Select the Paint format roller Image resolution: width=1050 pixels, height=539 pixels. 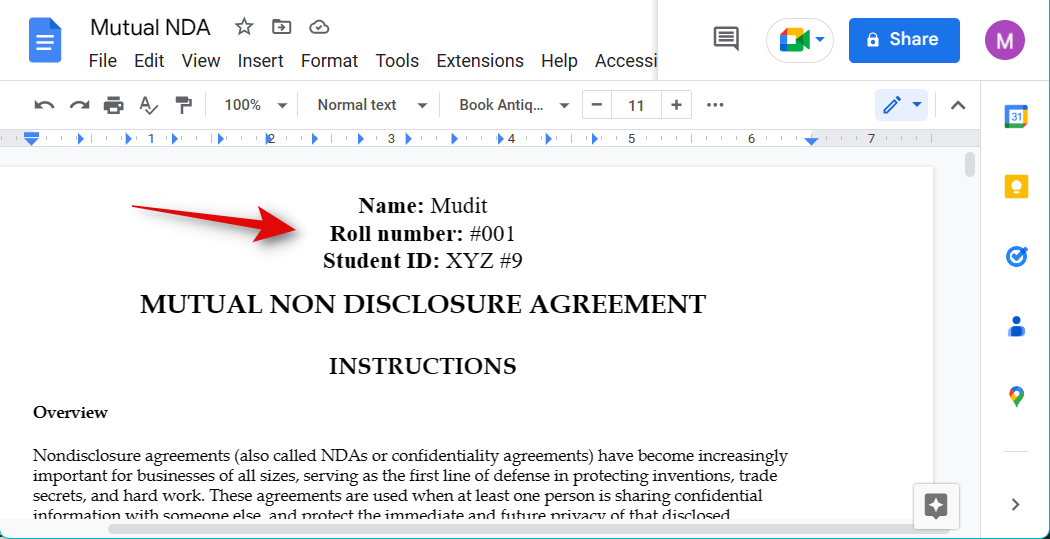pyautogui.click(x=183, y=105)
